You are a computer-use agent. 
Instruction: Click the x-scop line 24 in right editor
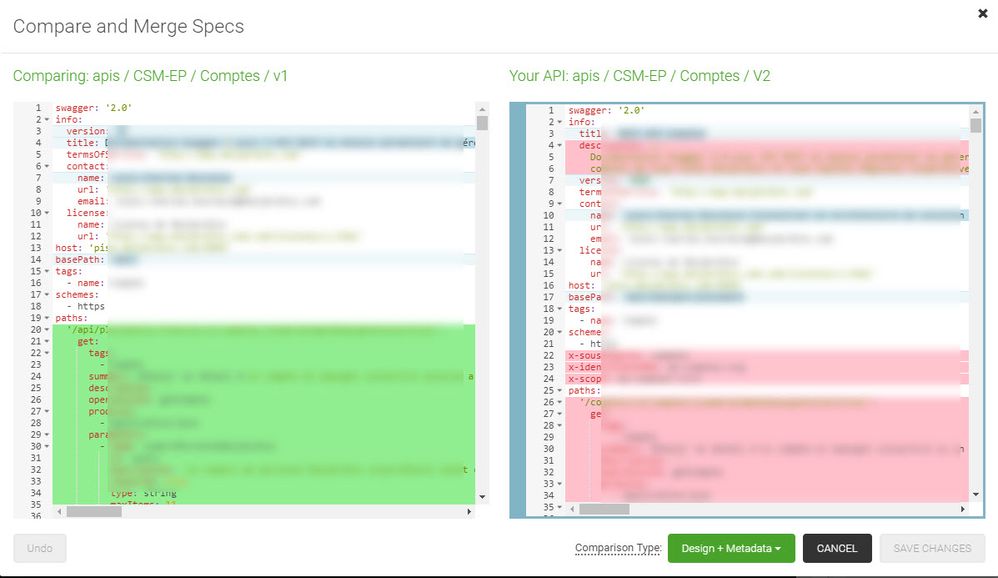point(768,379)
